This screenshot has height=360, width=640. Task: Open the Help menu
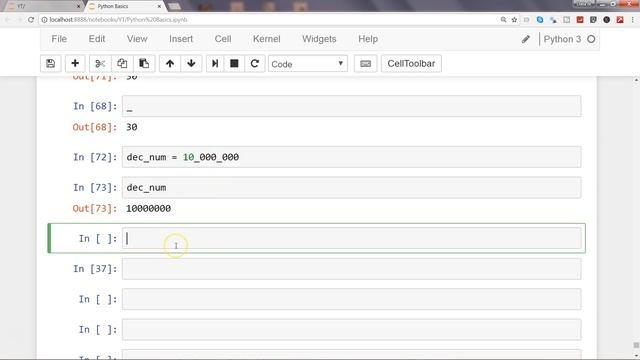point(368,39)
